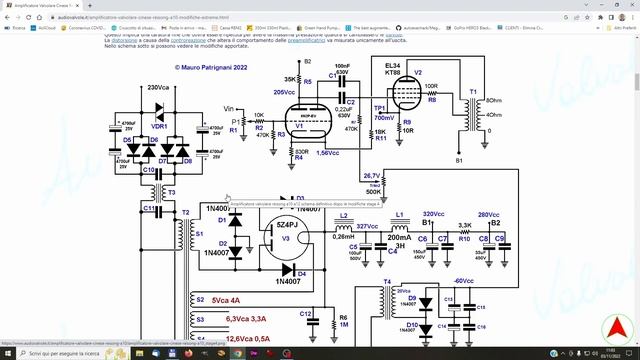Viewport: 640px width, 360px height.
Task: Open a new browser tab
Action: click(90, 6)
